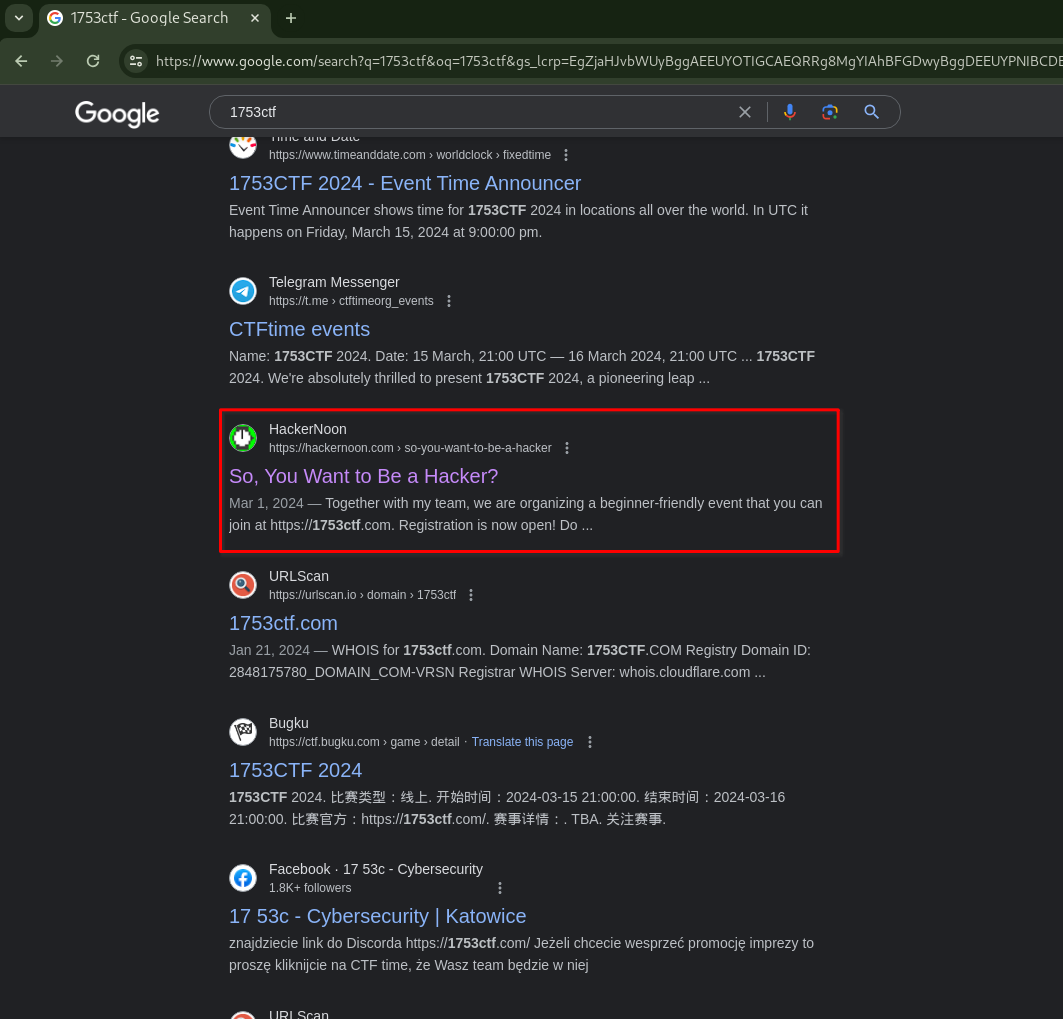Screen dimensions: 1063x1019
Task: Click the Time and Date favicon
Action: tap(243, 147)
